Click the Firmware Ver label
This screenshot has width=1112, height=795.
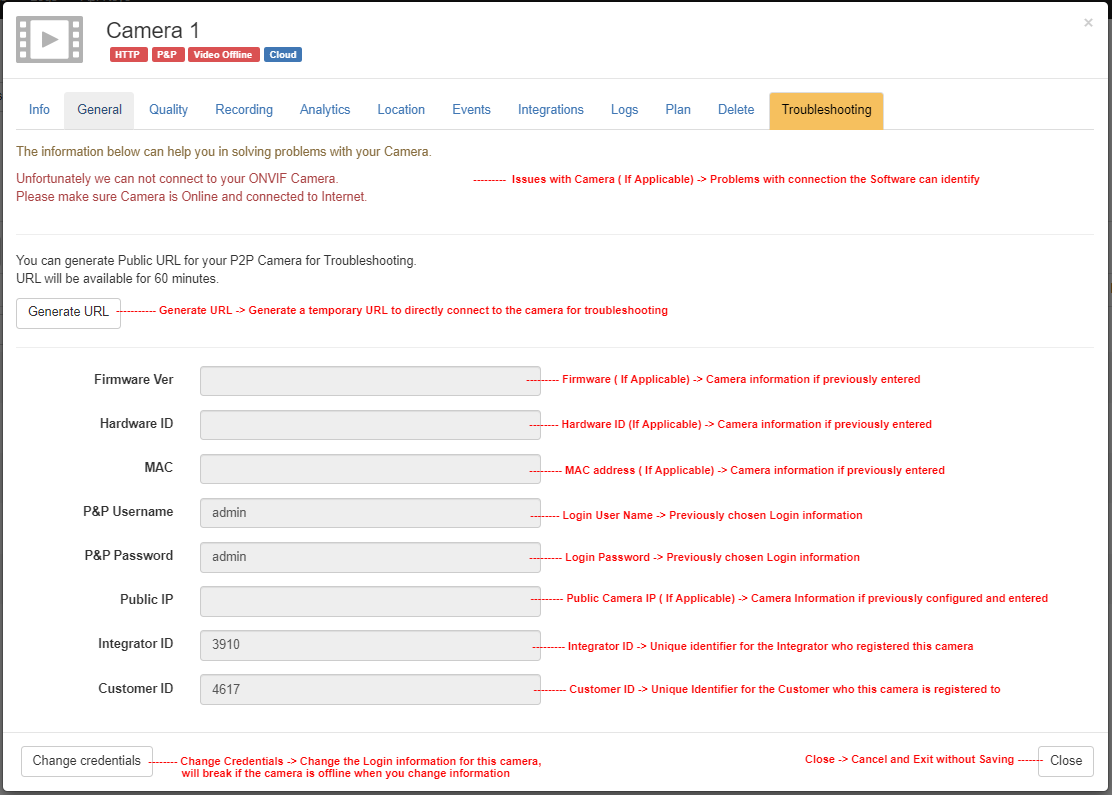point(133,379)
